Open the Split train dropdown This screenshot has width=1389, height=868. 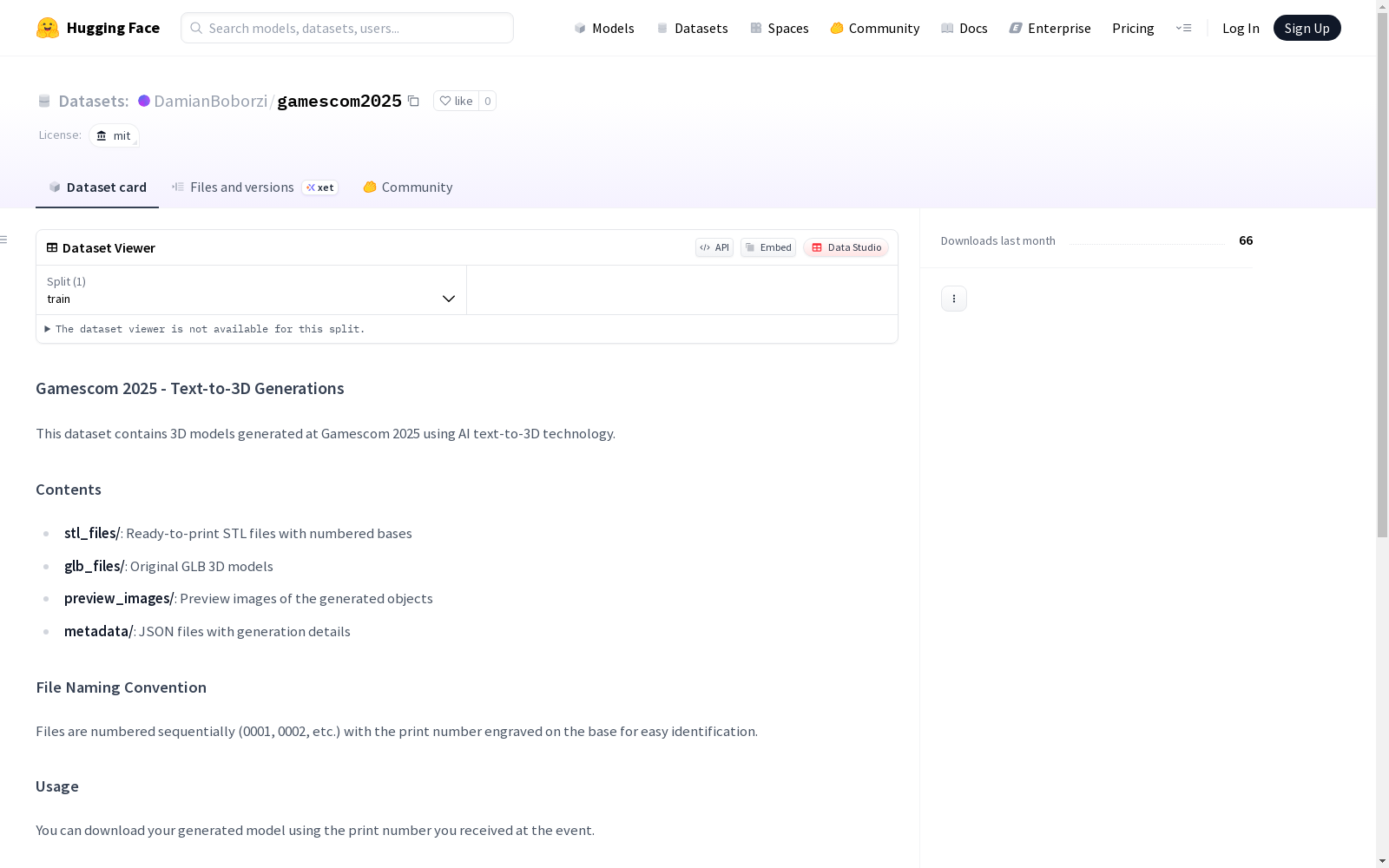tap(252, 290)
